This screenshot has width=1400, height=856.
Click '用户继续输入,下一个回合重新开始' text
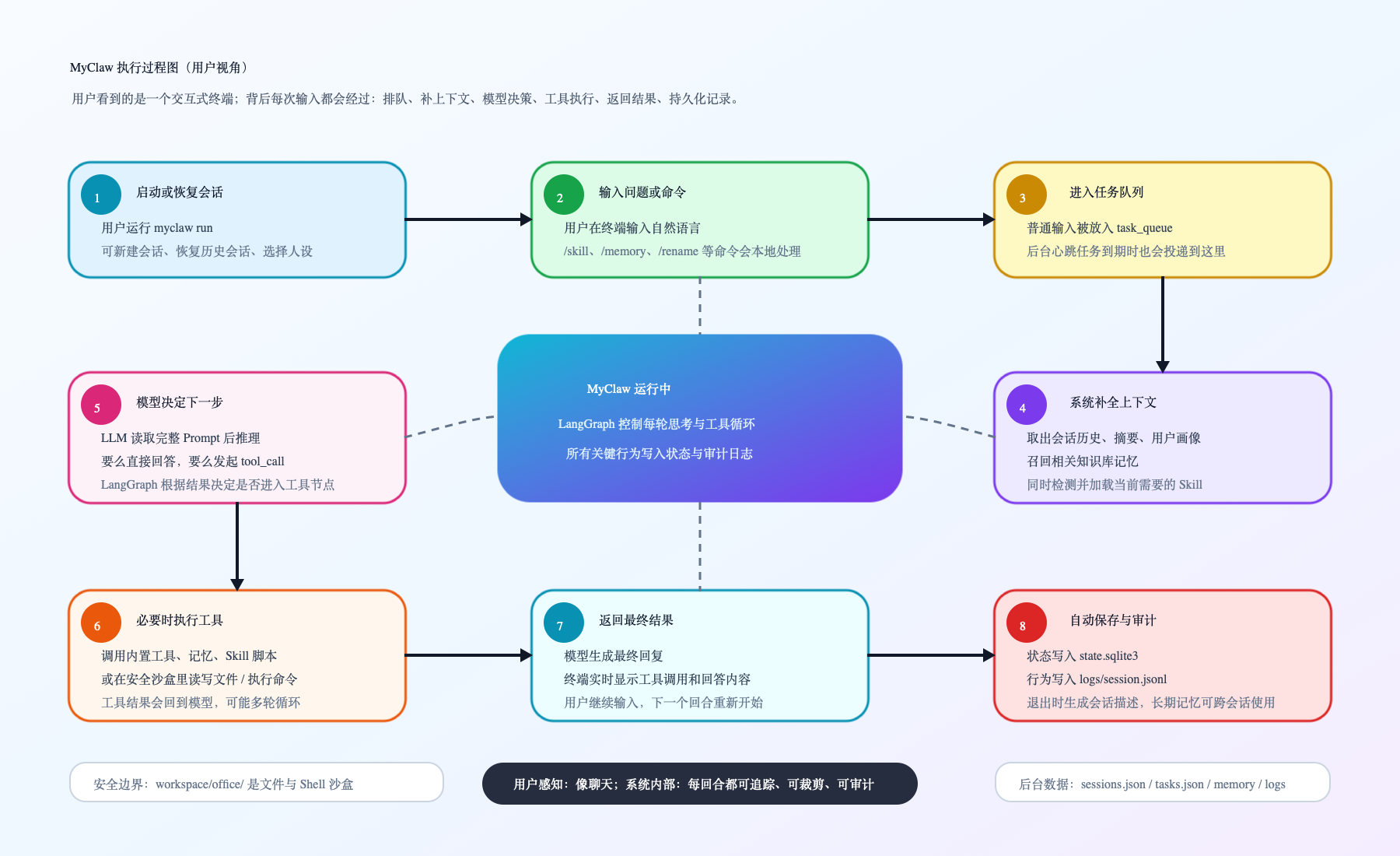(x=663, y=703)
